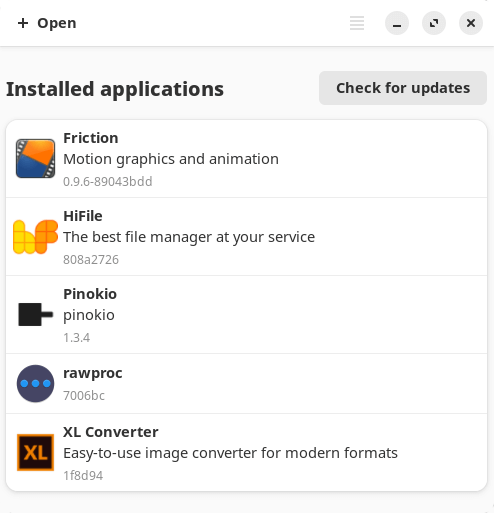
Task: Click the plus icon beside Open
Action: point(23,23)
